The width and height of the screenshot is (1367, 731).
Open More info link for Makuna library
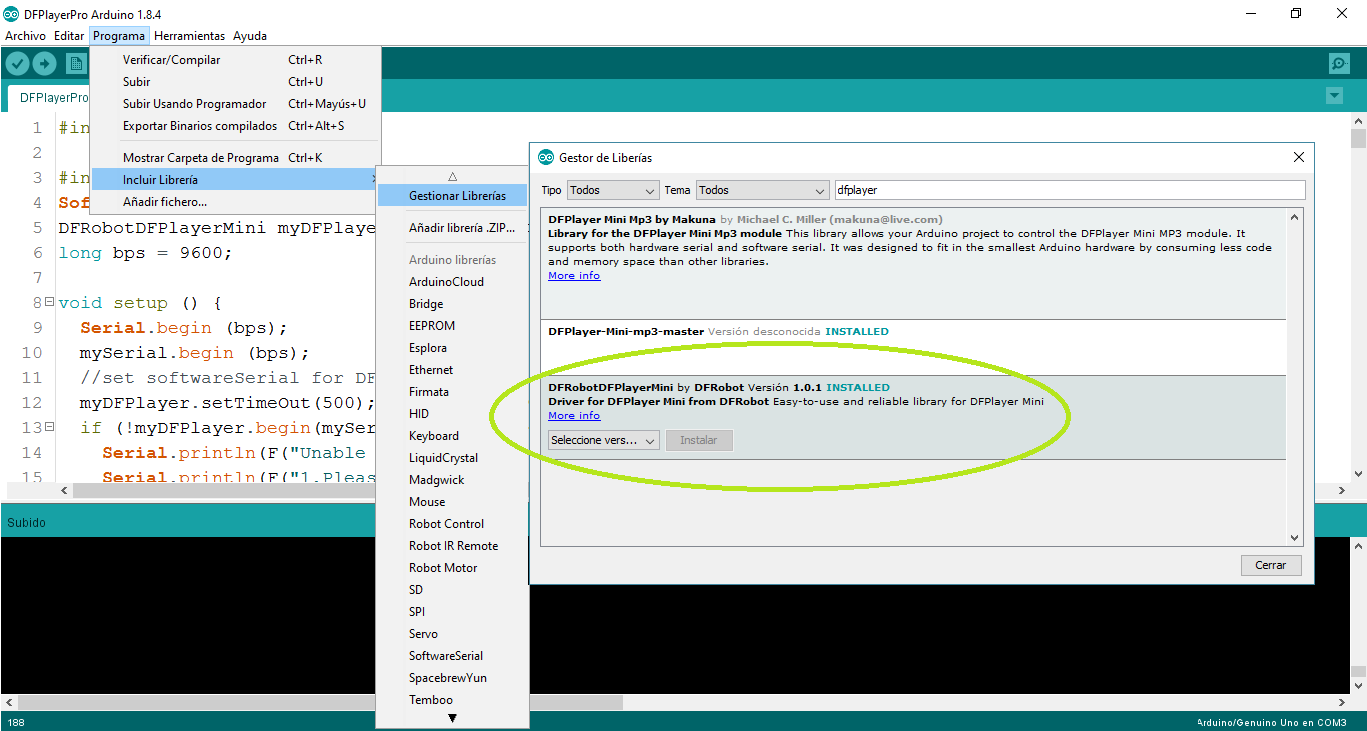[x=574, y=276]
